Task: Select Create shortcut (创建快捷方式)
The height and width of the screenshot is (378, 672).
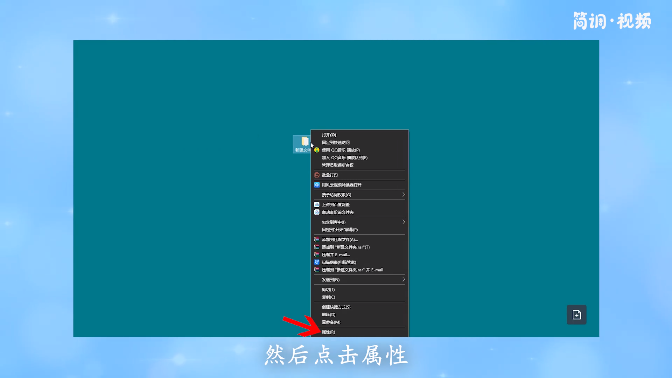Action: click(x=336, y=307)
